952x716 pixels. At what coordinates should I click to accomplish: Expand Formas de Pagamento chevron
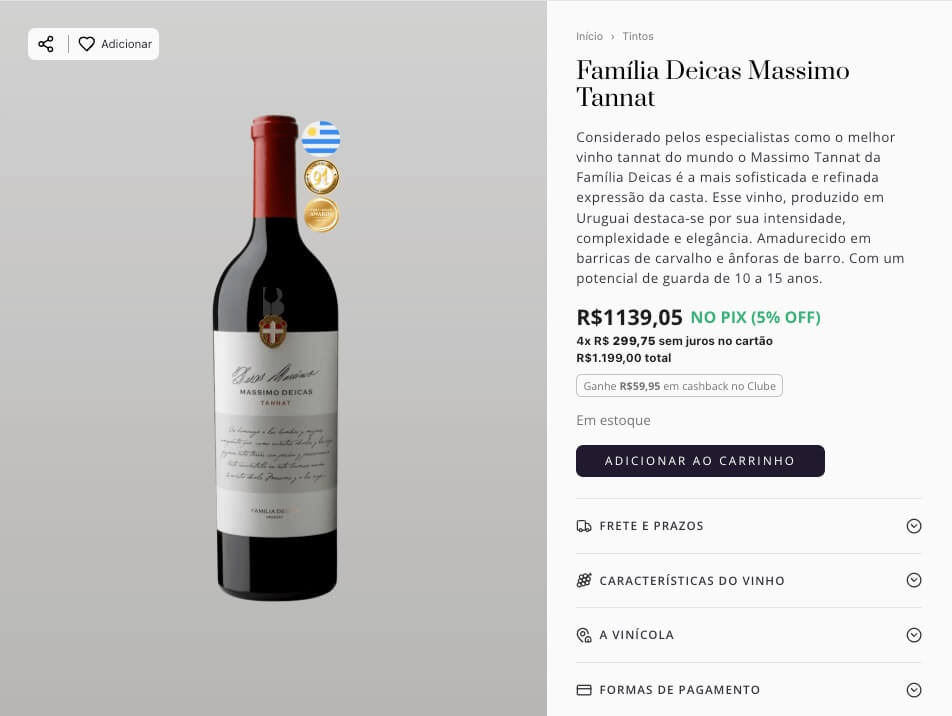pyautogui.click(x=913, y=690)
